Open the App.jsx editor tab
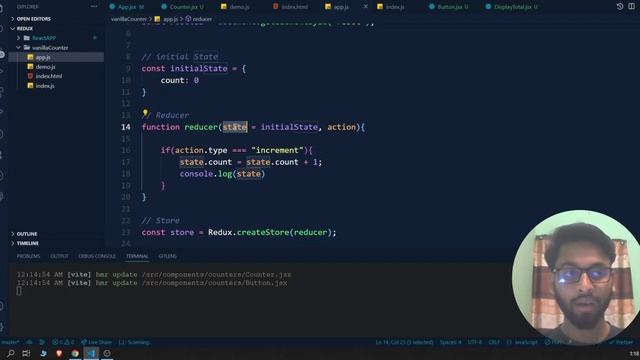 pos(127,7)
